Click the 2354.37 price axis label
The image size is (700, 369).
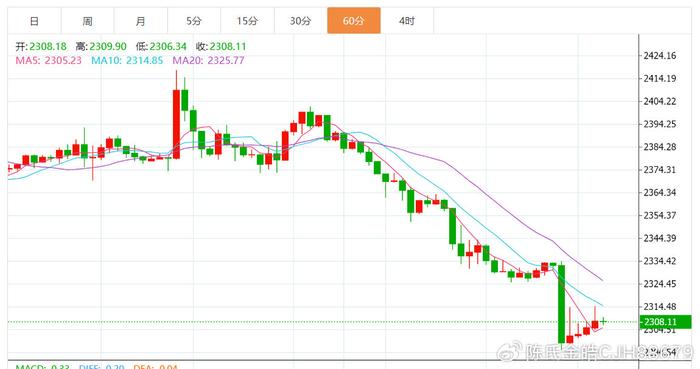660,215
